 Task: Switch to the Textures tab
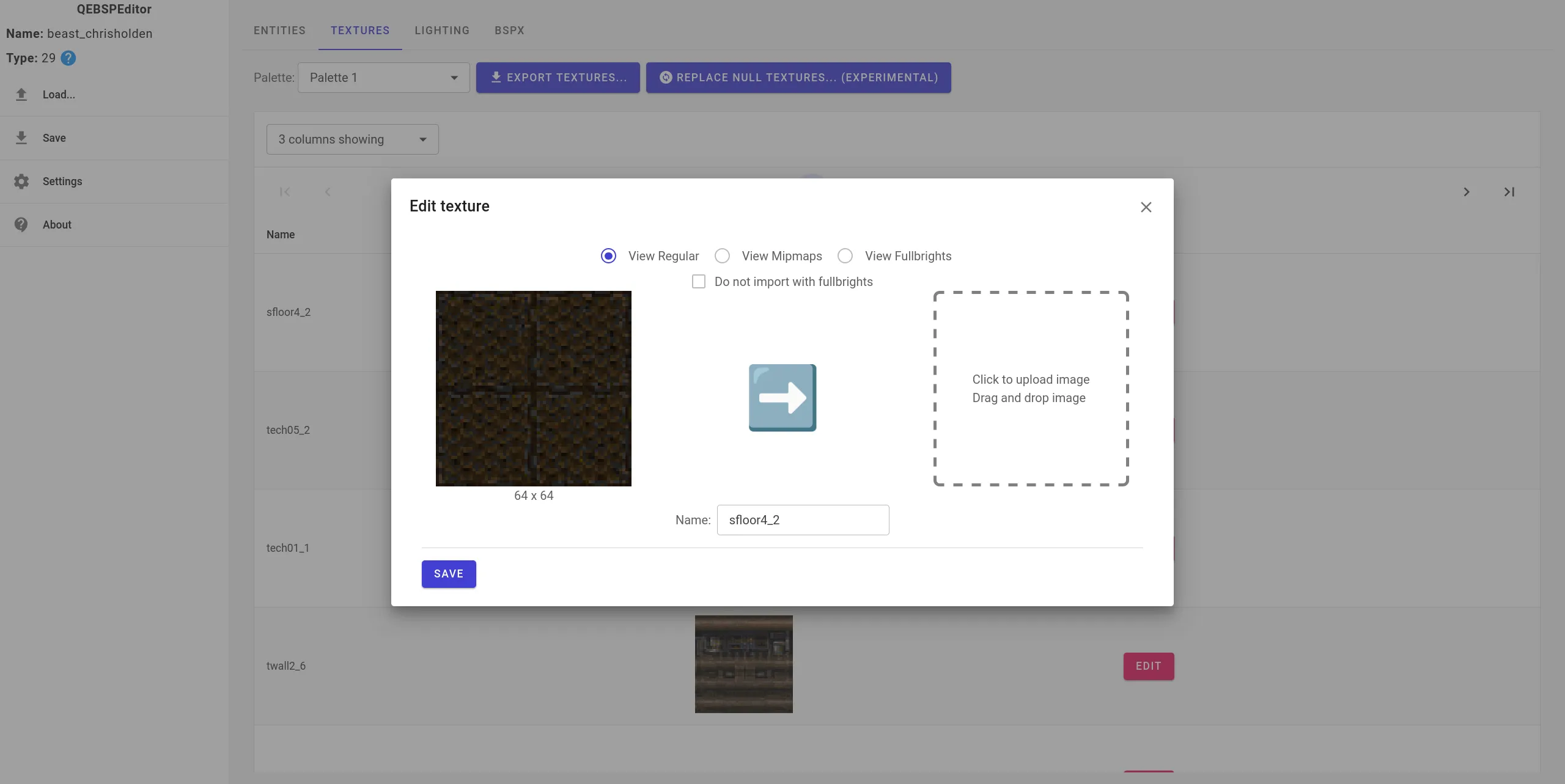coord(360,31)
